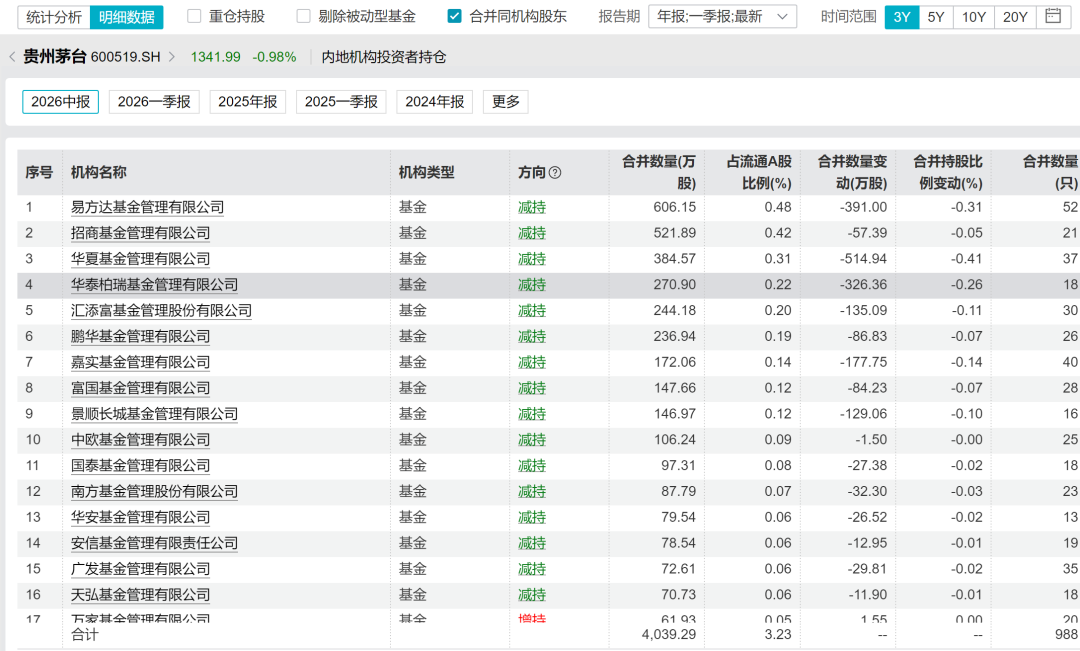
Task: Open 华安基金管理有限公司 link
Action: (x=141, y=517)
